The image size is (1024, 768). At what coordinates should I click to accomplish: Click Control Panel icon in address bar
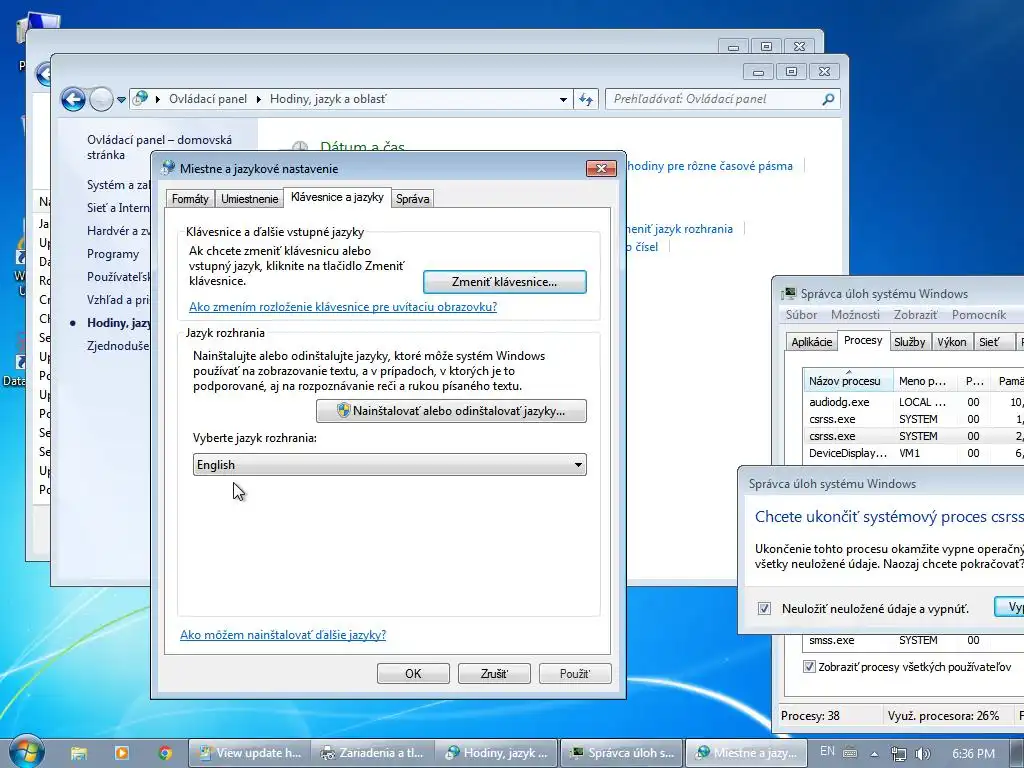pyautogui.click(x=140, y=99)
